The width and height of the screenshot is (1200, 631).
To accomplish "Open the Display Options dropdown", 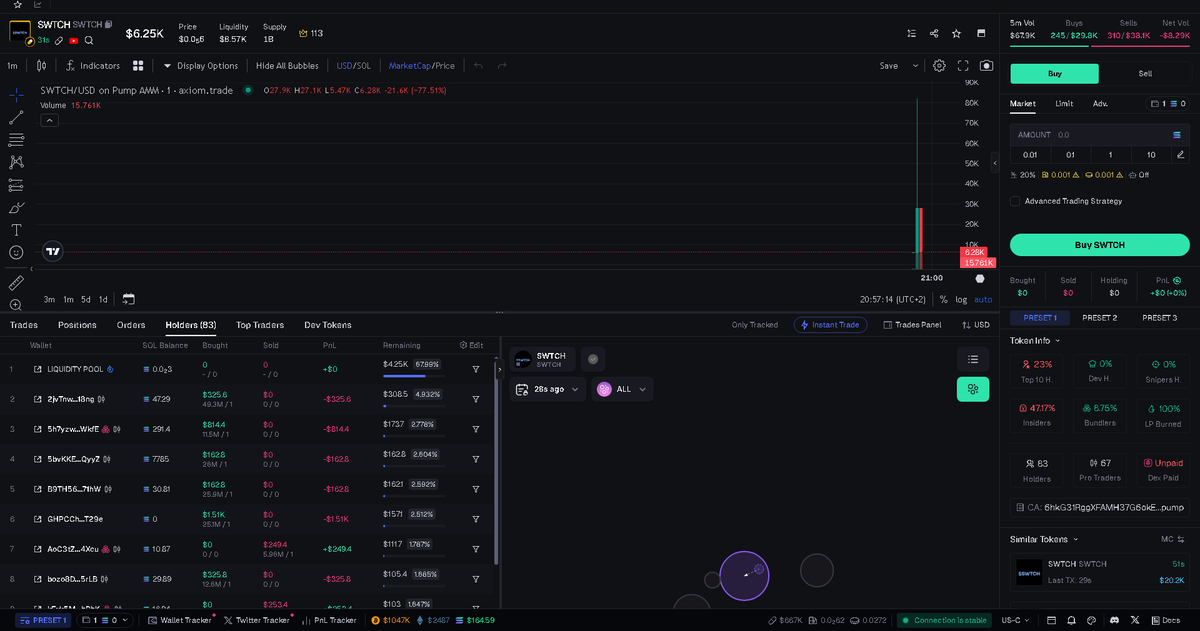I will point(201,66).
